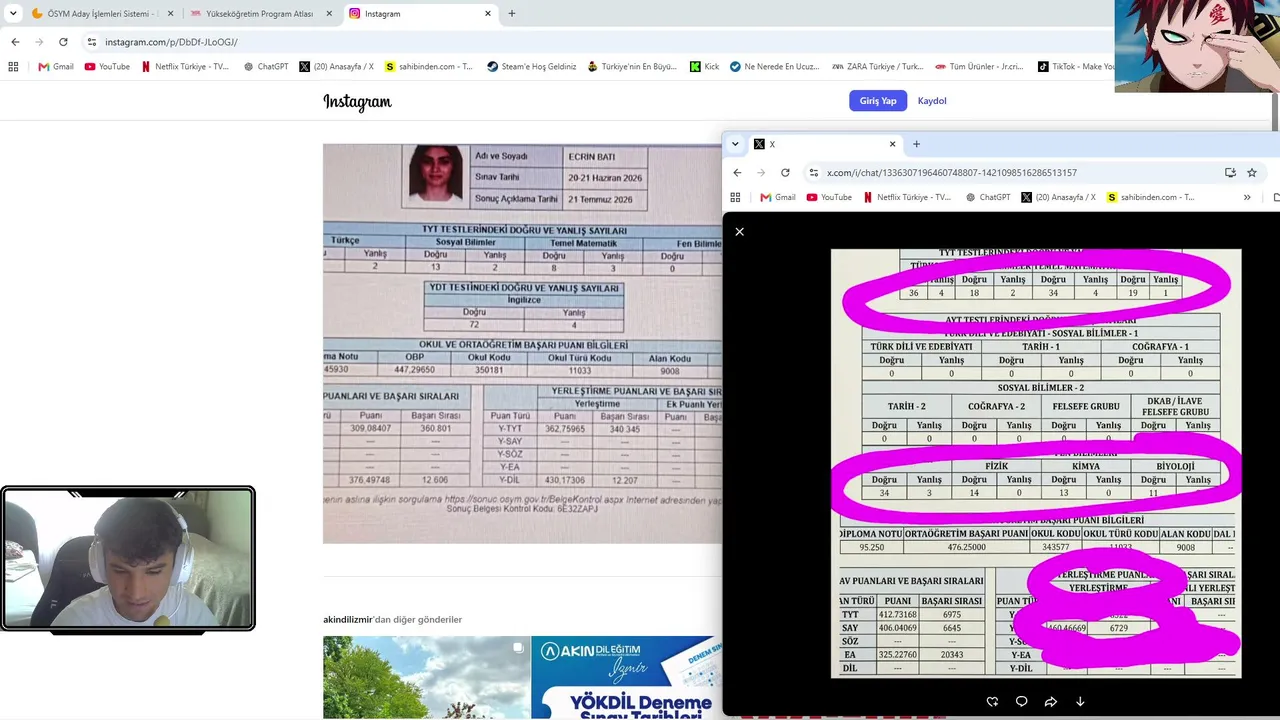
Task: Select the Instagram tab
Action: [419, 14]
